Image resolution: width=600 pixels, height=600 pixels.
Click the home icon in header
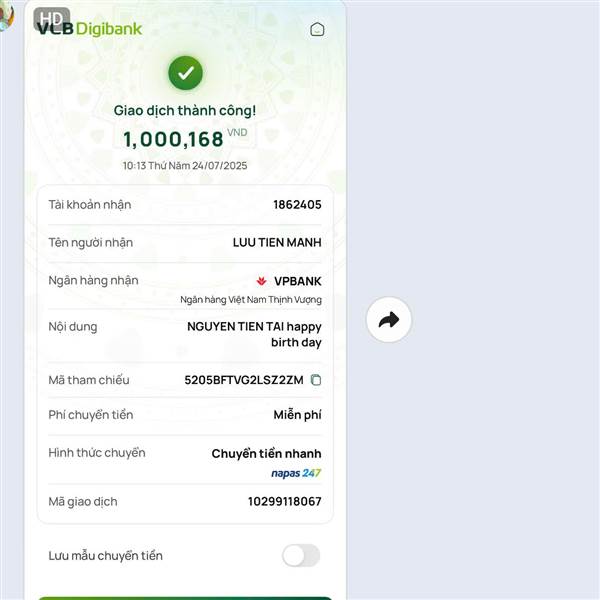point(317,29)
